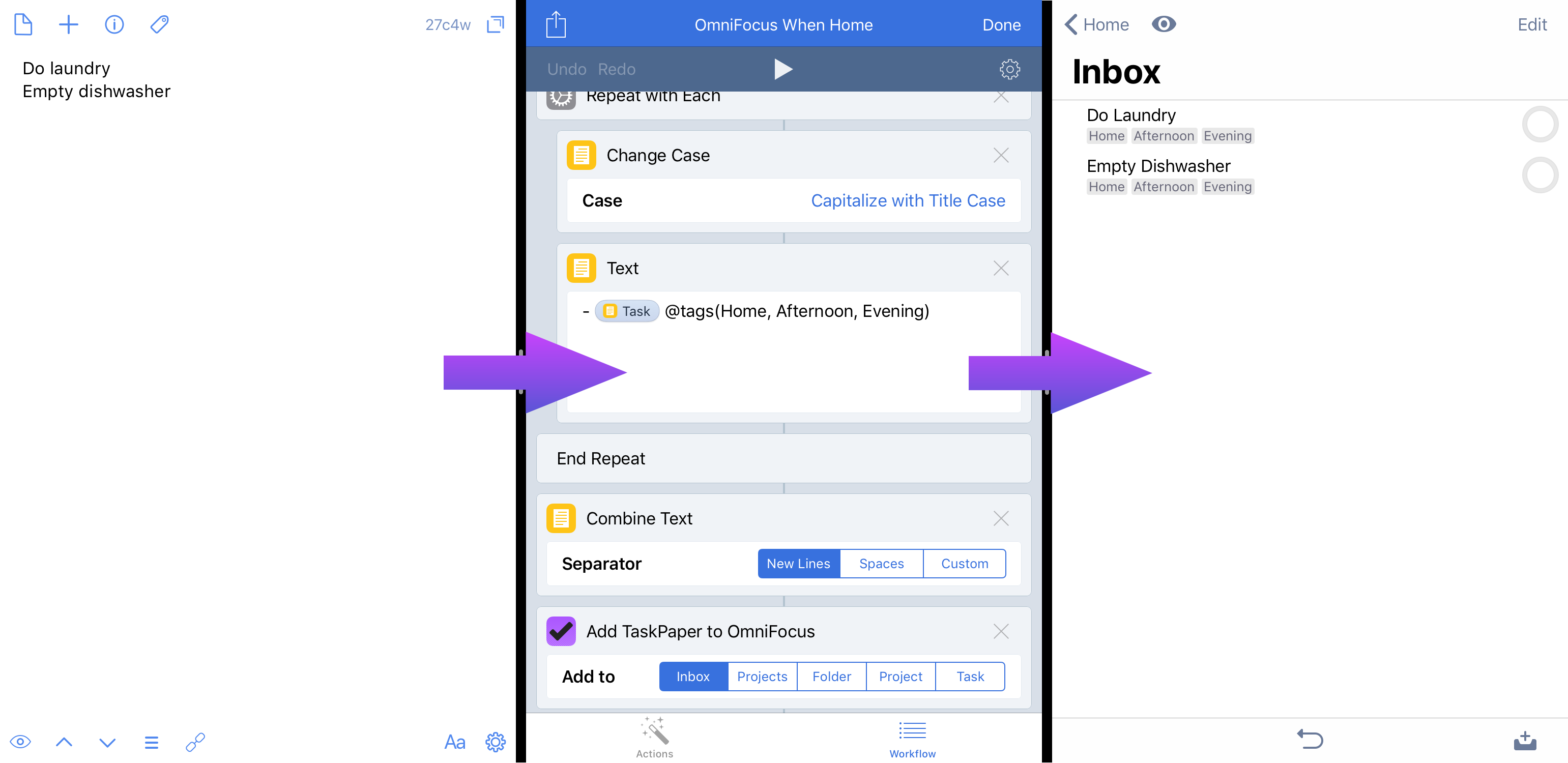Image resolution: width=1568 pixels, height=763 pixels.
Task: Click the Text action block icon
Action: coord(584,268)
